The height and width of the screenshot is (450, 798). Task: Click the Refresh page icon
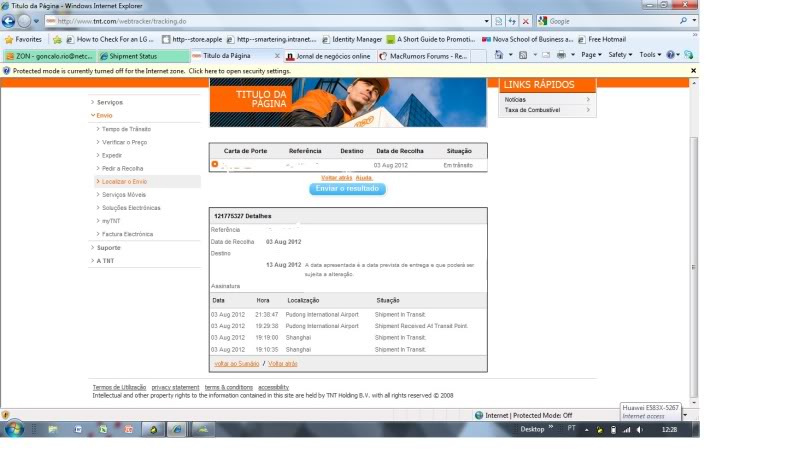point(512,21)
